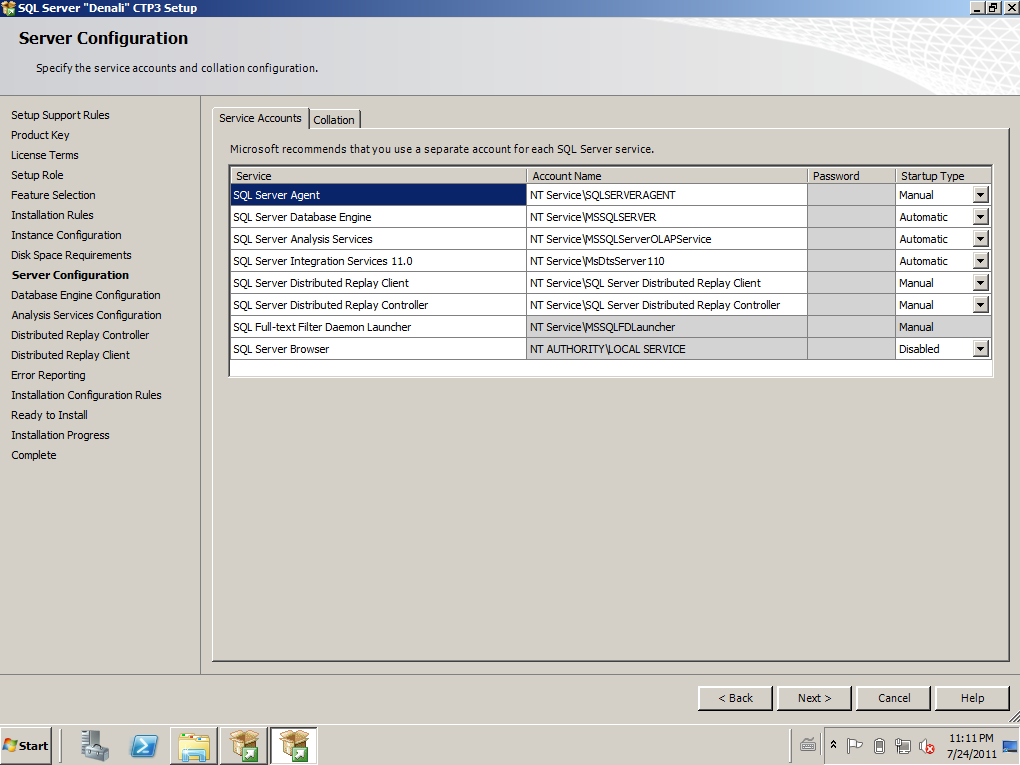Click the Next button
Image resolution: width=1020 pixels, height=765 pixels.
(814, 698)
